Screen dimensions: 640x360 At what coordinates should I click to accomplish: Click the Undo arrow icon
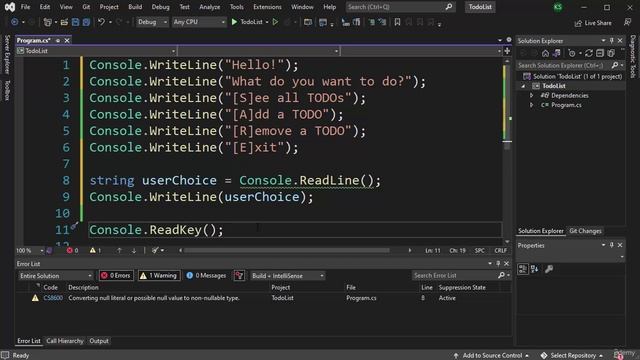coord(101,22)
